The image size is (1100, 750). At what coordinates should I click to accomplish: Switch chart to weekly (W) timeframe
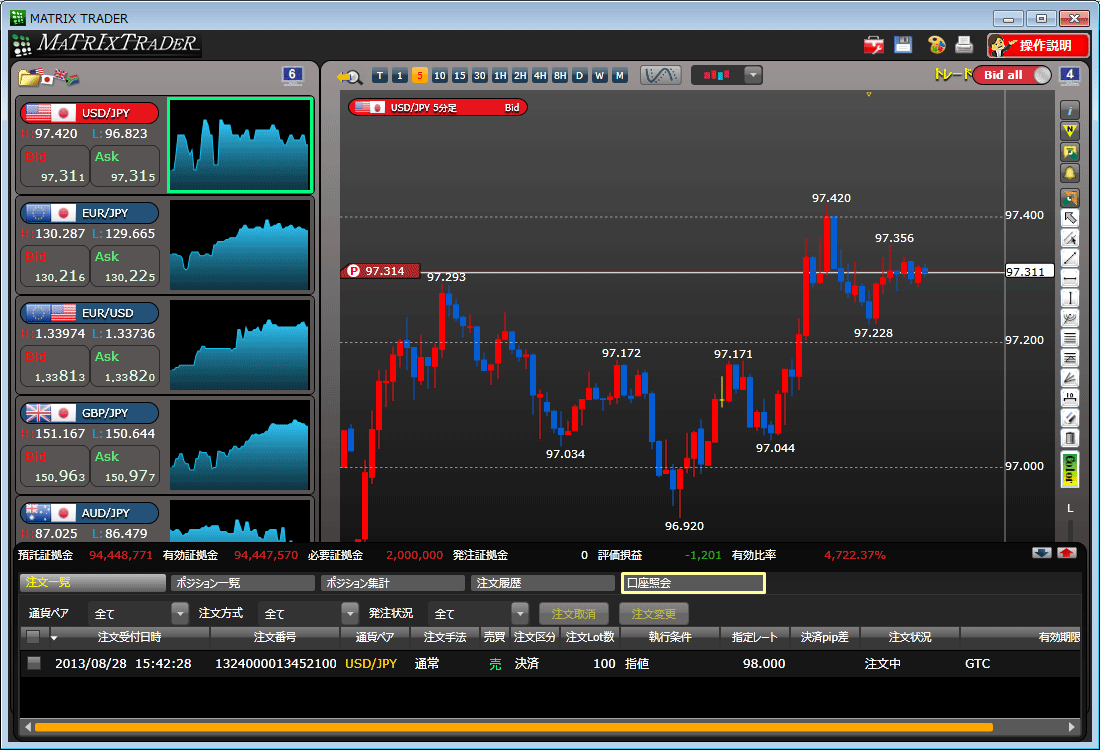[600, 76]
